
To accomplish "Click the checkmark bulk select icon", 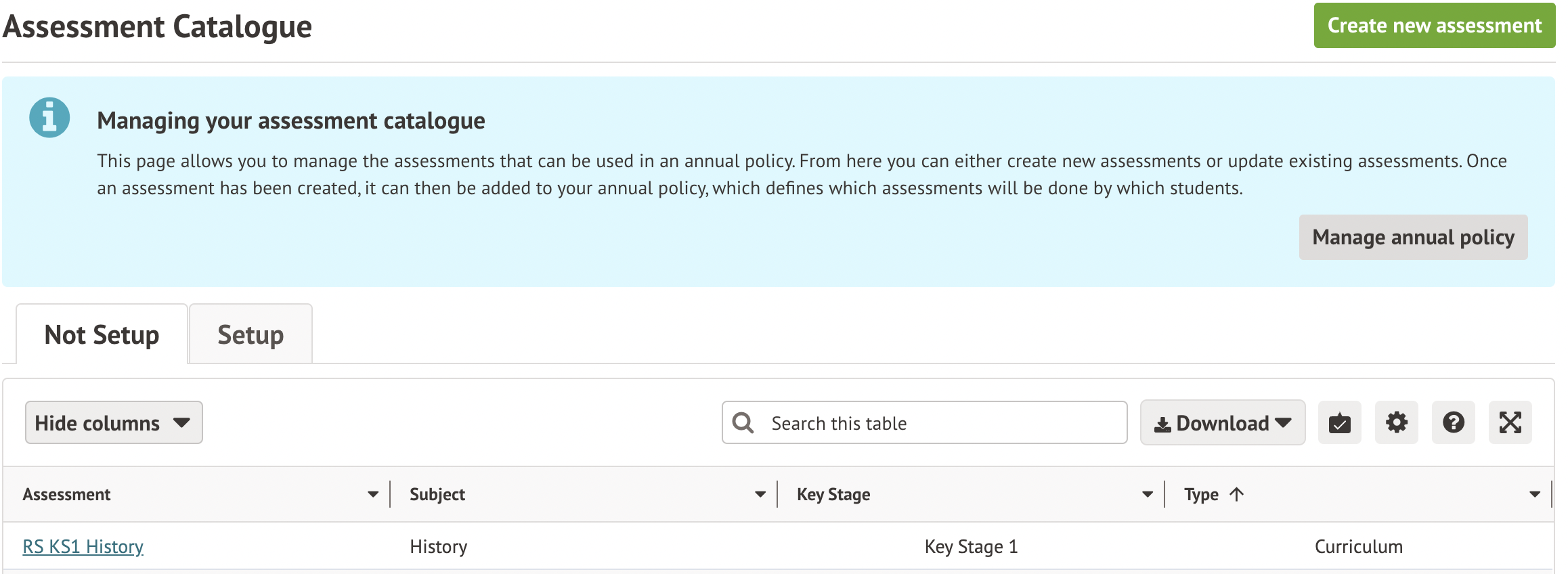I will point(1339,423).
